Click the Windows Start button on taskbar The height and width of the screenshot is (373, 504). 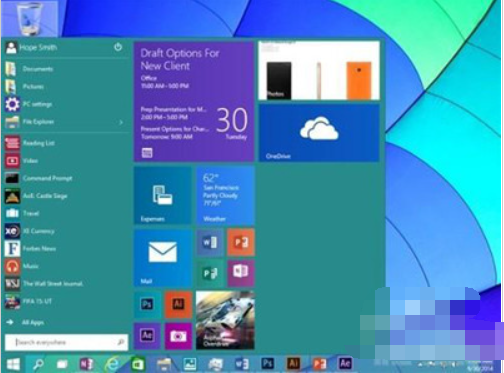pos(13,364)
